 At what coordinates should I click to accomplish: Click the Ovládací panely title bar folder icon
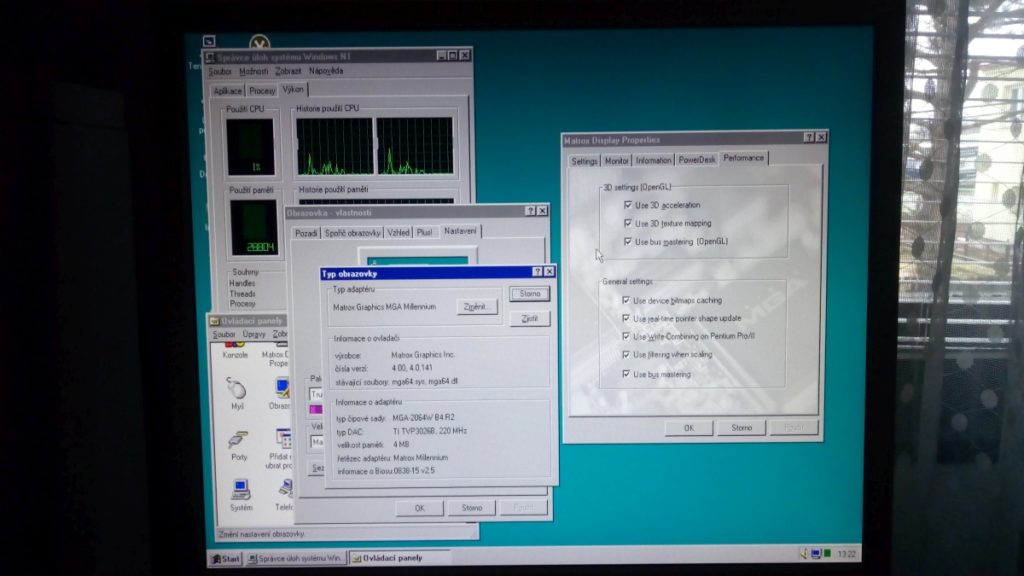click(x=214, y=321)
